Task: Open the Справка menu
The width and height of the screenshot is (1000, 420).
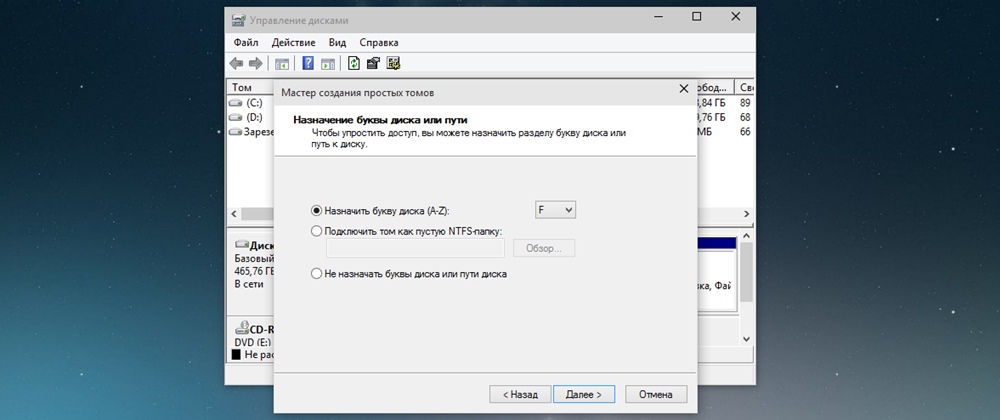Action: click(379, 43)
